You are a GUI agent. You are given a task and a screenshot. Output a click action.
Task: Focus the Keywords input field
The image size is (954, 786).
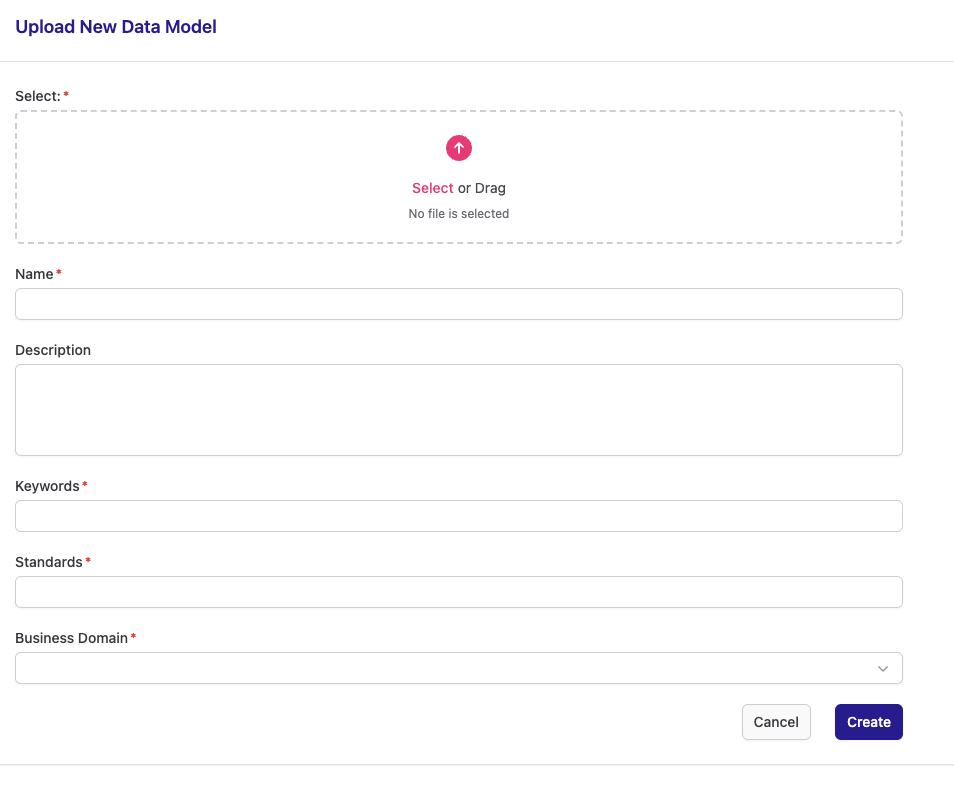pos(459,516)
